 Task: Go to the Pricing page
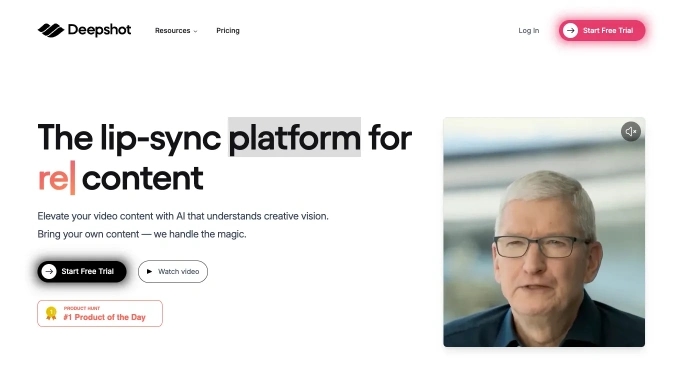click(228, 30)
